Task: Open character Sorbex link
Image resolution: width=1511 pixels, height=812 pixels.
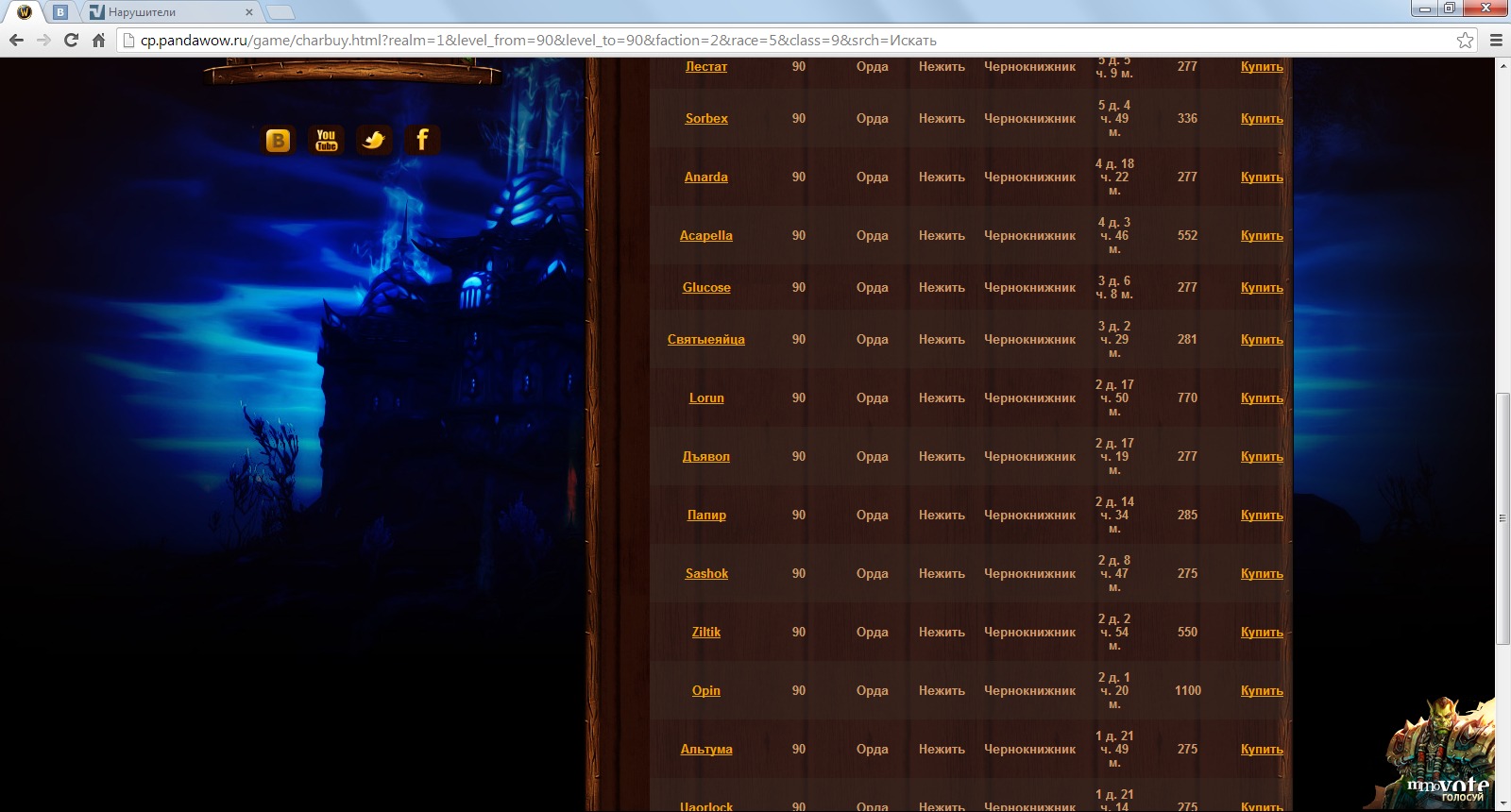Action: [x=706, y=118]
